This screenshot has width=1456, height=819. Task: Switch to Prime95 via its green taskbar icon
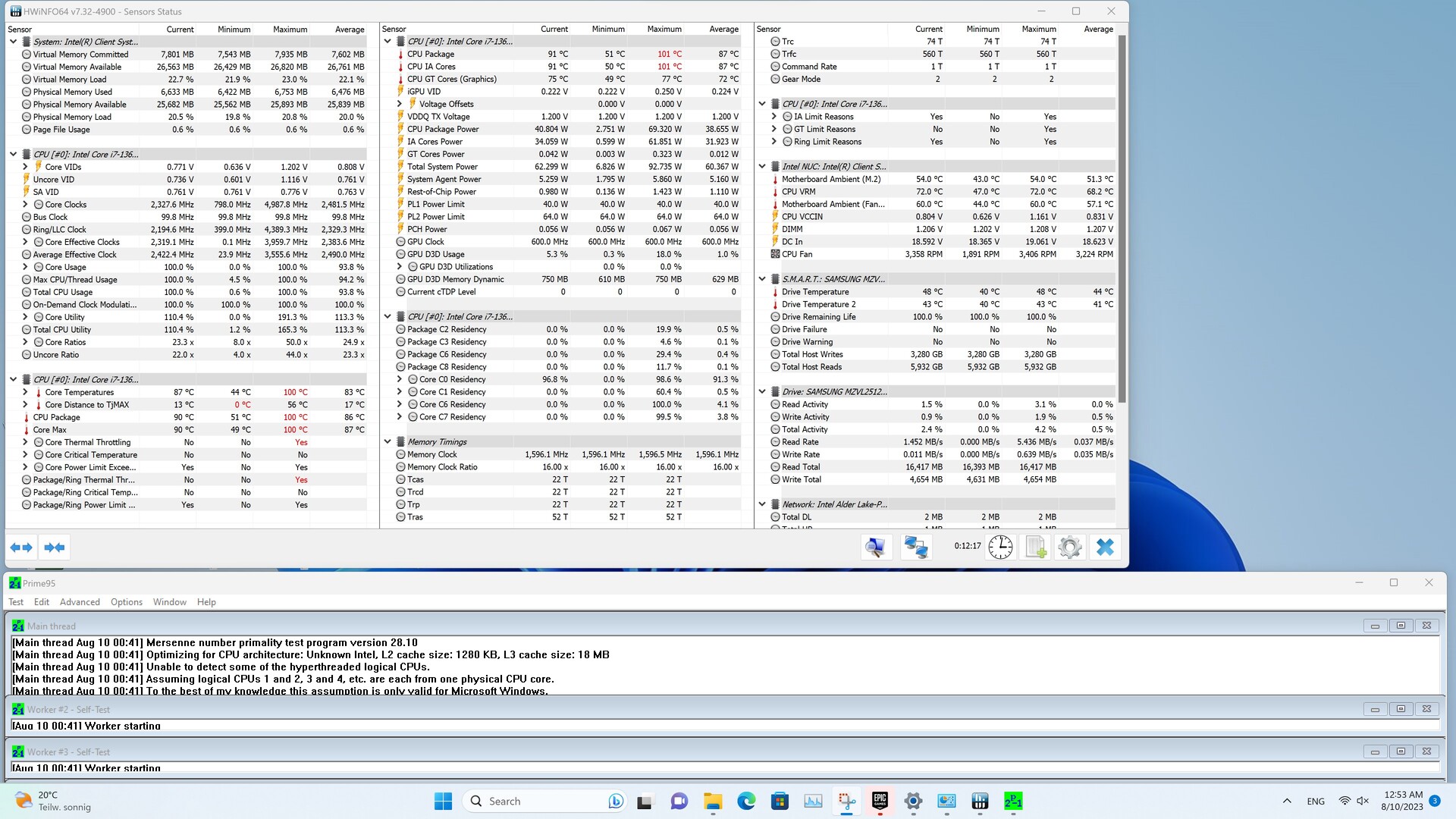(1013, 801)
